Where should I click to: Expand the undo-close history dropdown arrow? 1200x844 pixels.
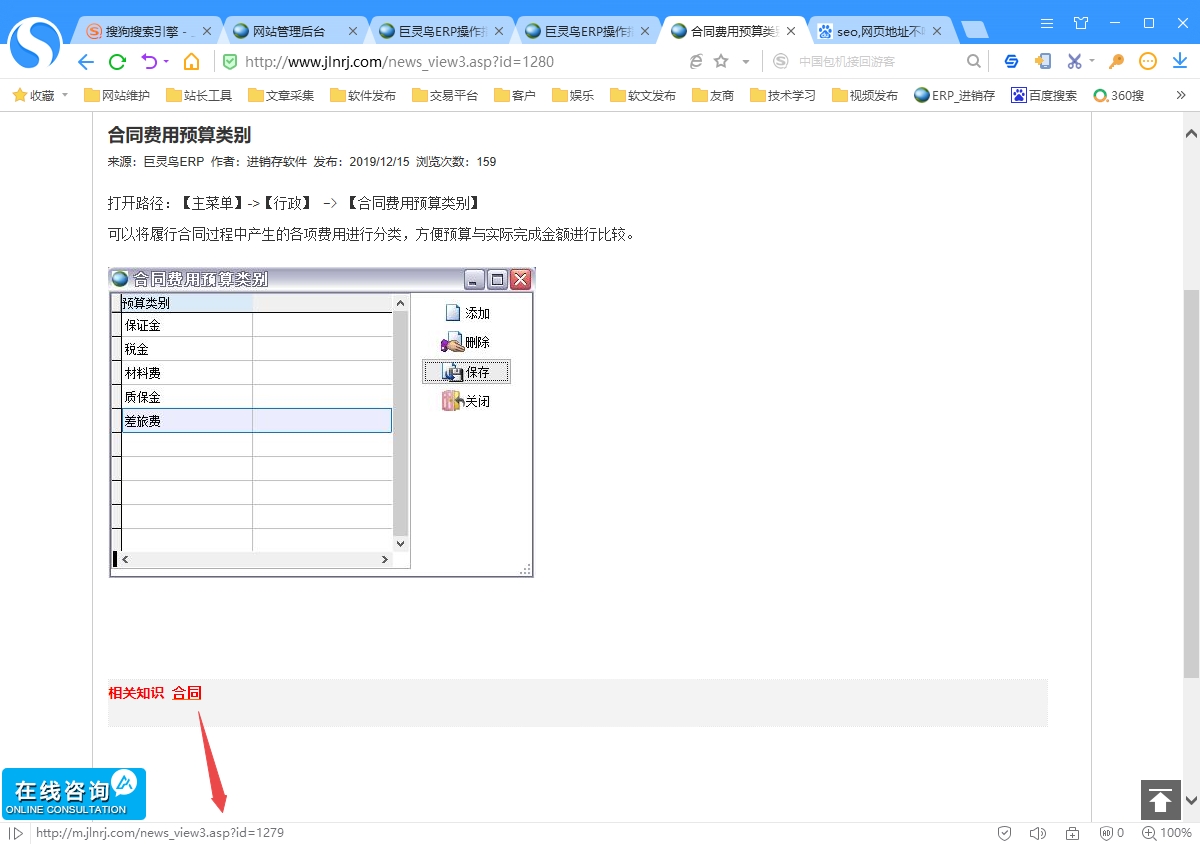166,62
